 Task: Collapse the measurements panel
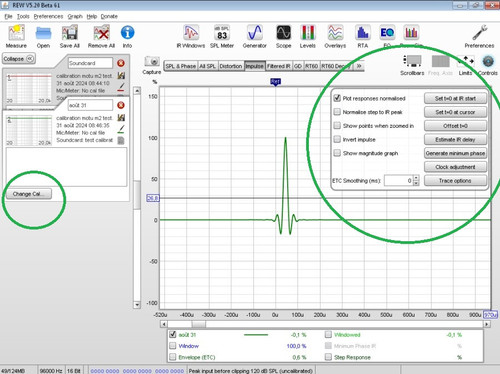19,59
